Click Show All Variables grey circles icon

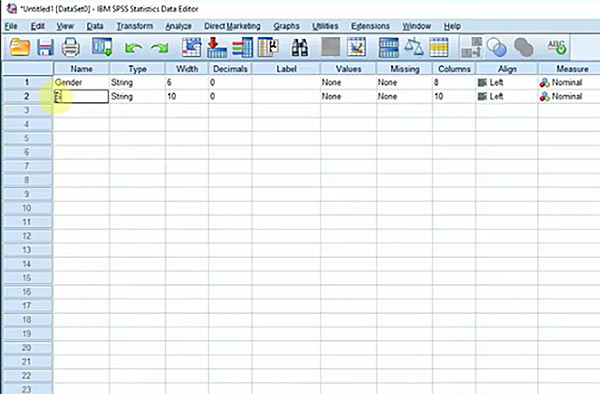(523, 47)
